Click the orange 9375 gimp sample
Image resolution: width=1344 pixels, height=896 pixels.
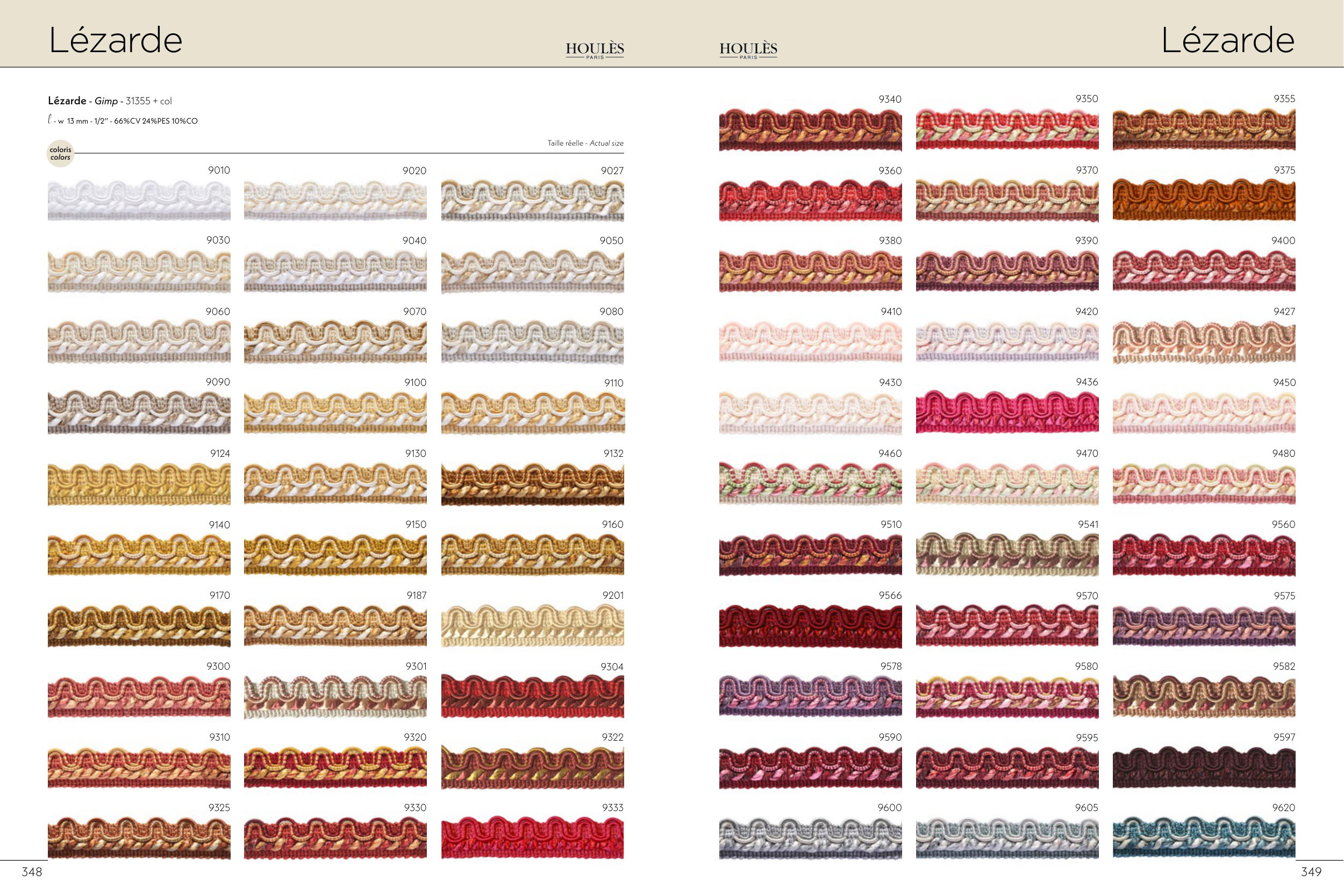coord(1204,200)
